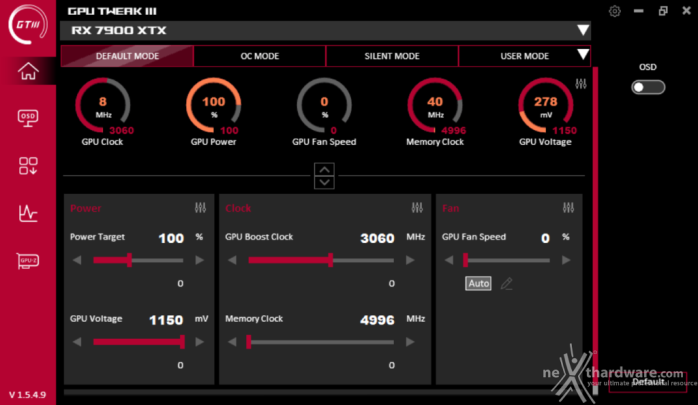Decrease Memory Clock with left arrow

click(232, 342)
